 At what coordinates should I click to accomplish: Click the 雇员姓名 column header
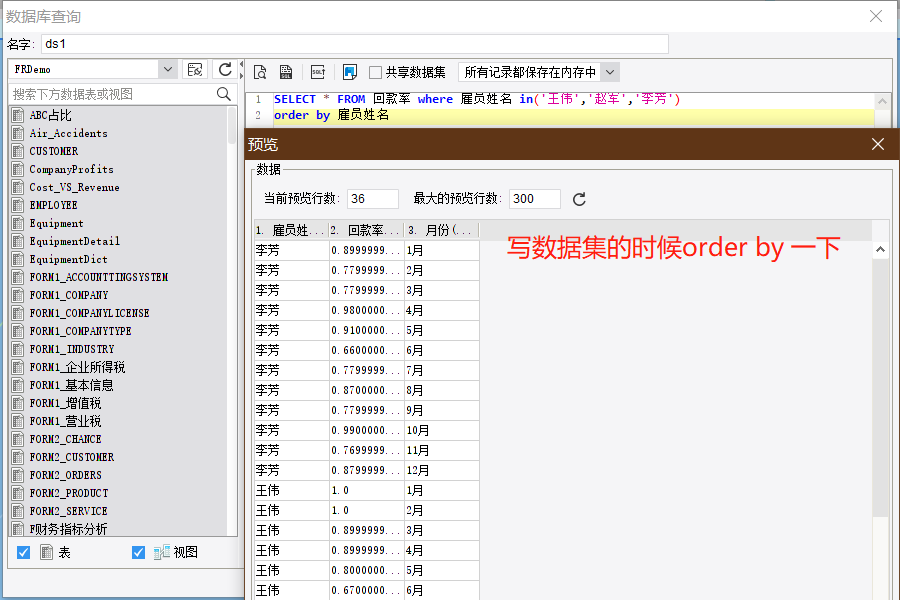[292, 230]
